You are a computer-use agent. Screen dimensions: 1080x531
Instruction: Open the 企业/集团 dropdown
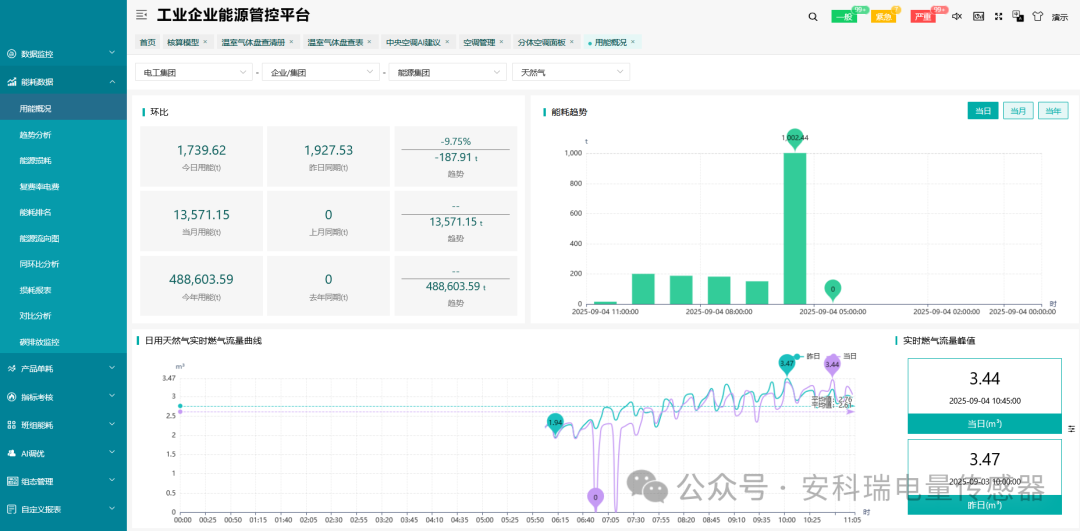click(x=321, y=72)
